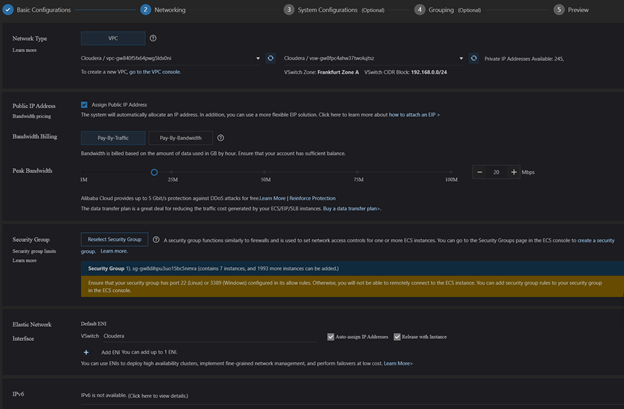Go to Basic Configurations step
The height and width of the screenshot is (409, 624).
pos(44,10)
